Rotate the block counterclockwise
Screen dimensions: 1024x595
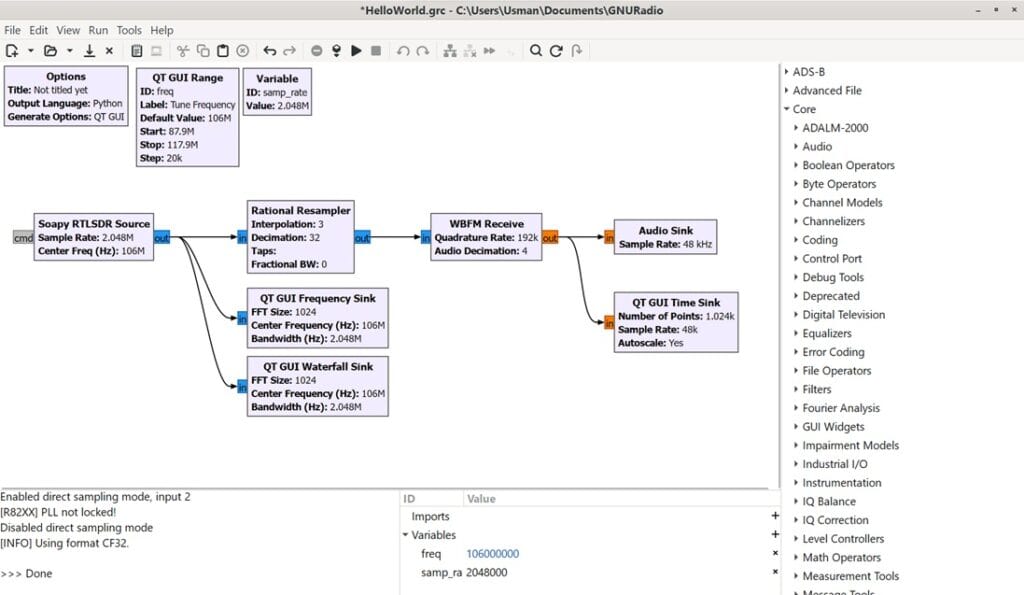[x=402, y=50]
